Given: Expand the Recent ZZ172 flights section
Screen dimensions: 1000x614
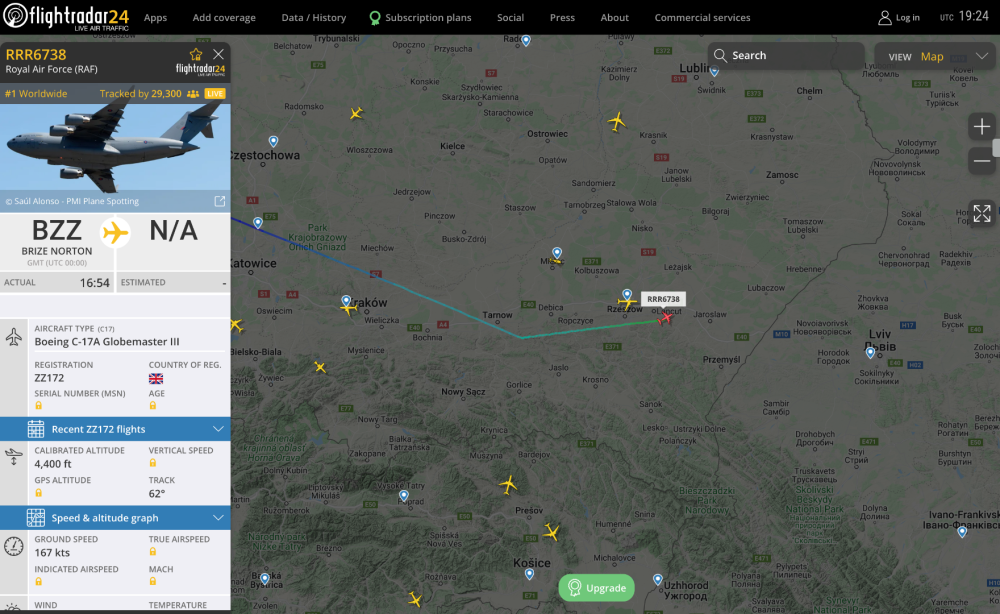Looking at the screenshot, I should tap(115, 429).
